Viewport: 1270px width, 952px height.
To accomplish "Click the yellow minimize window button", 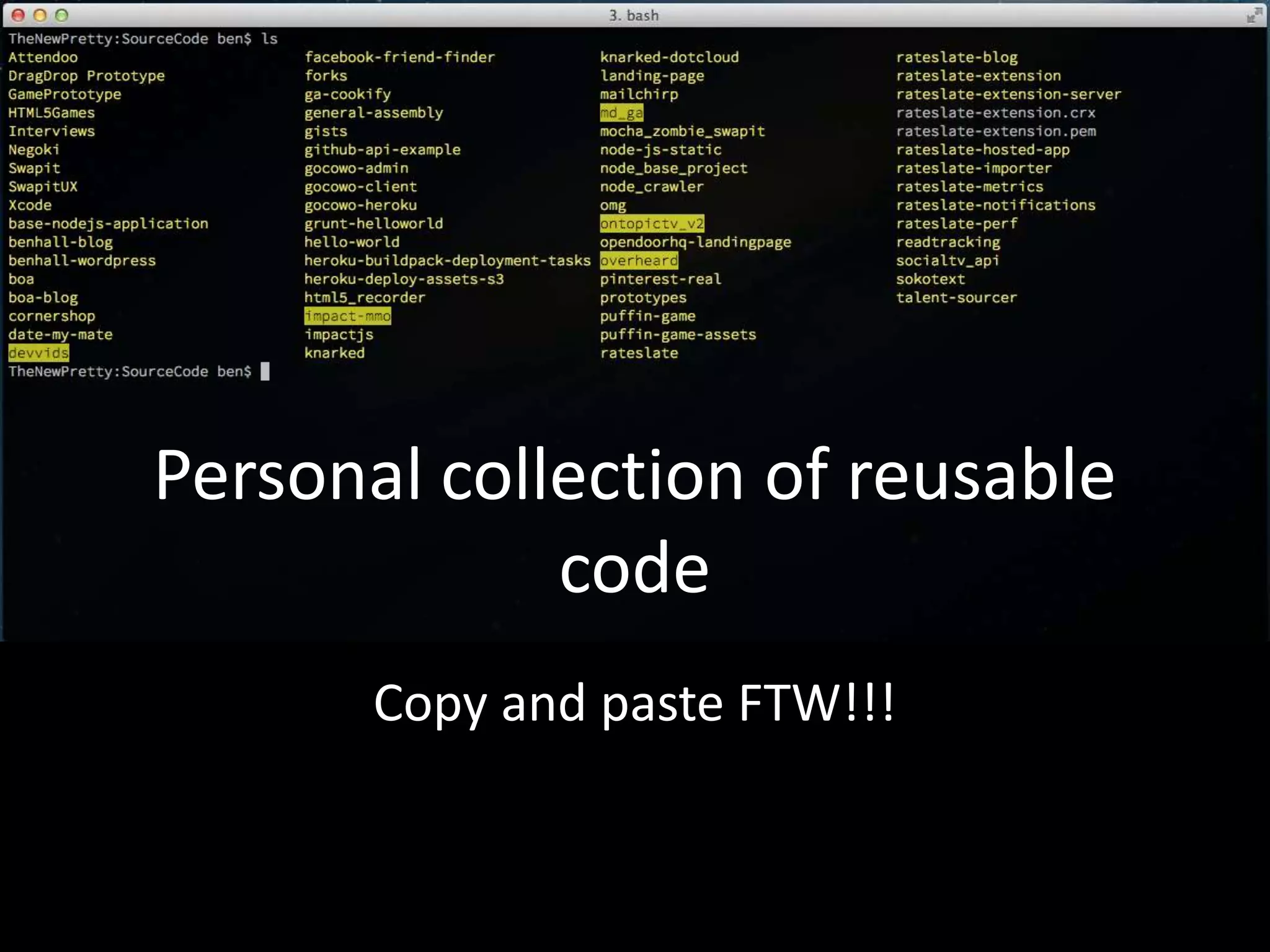I will (x=40, y=15).
